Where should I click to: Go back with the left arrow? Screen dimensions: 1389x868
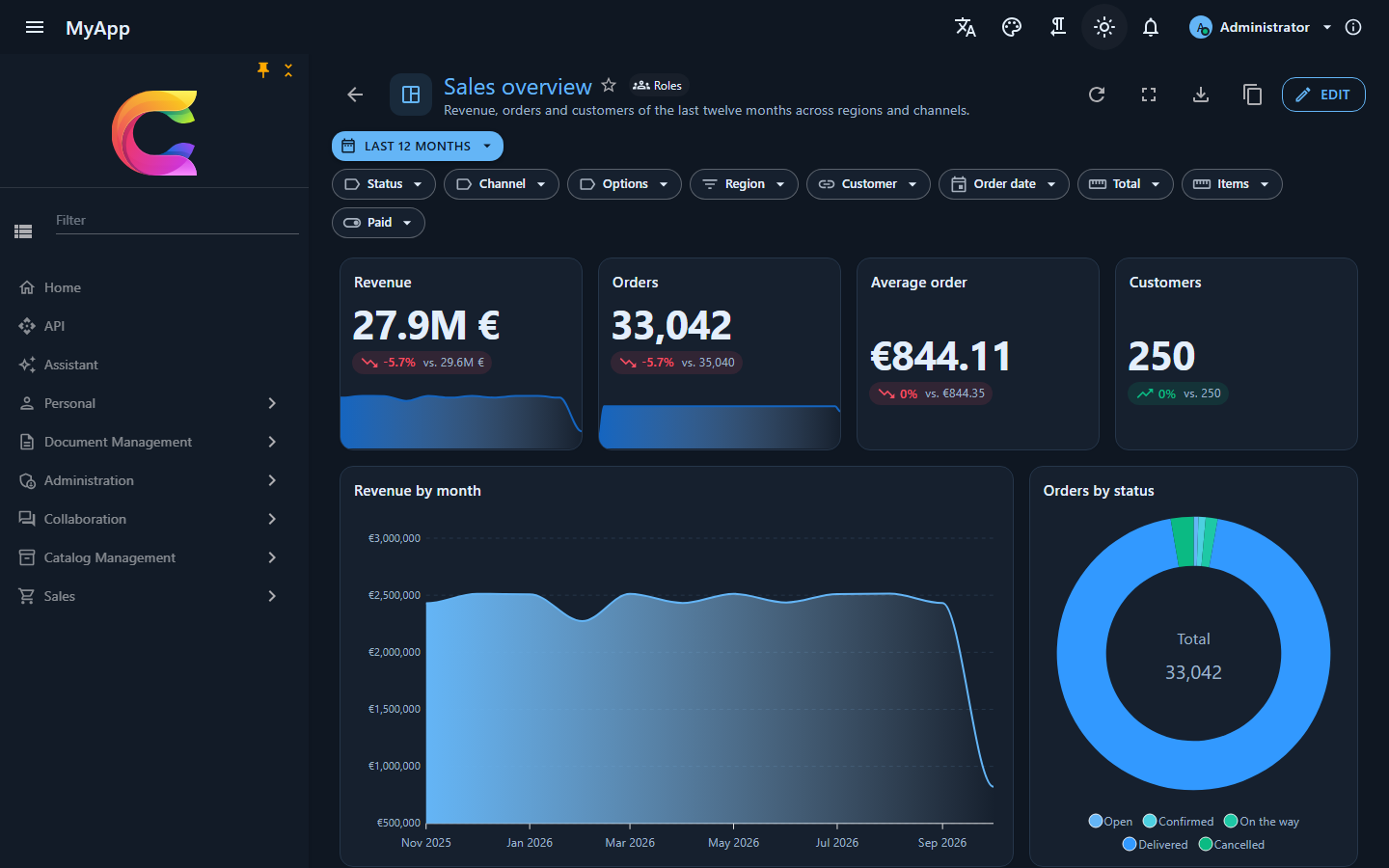[355, 95]
